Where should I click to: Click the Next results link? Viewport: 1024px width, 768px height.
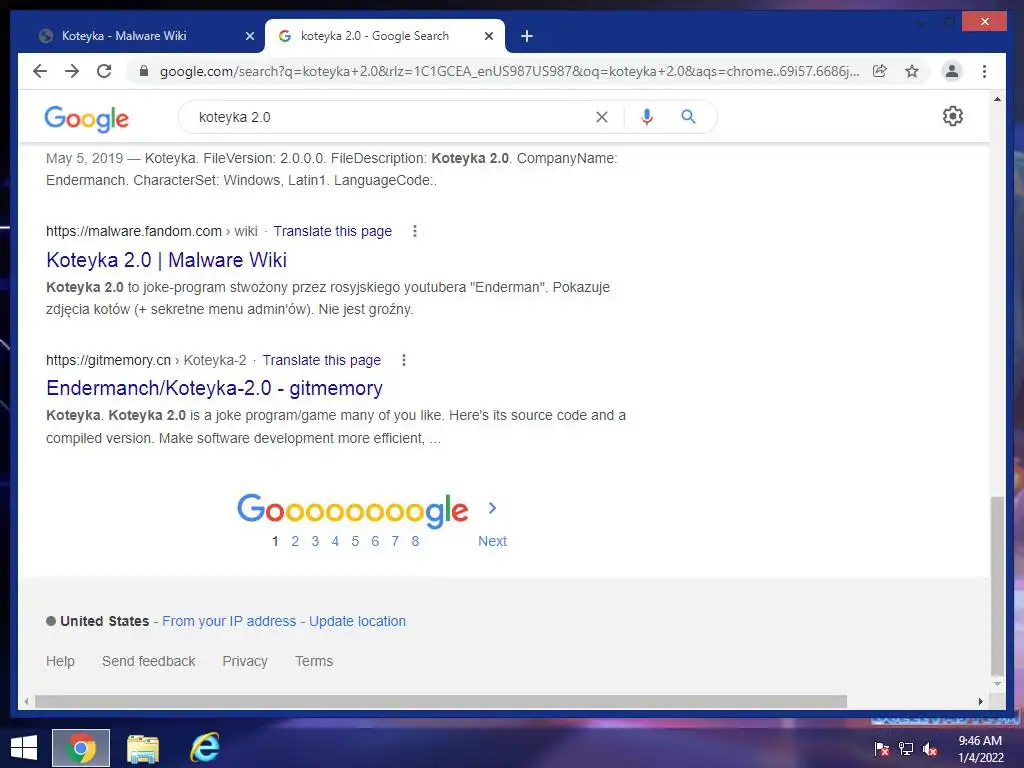pos(492,541)
